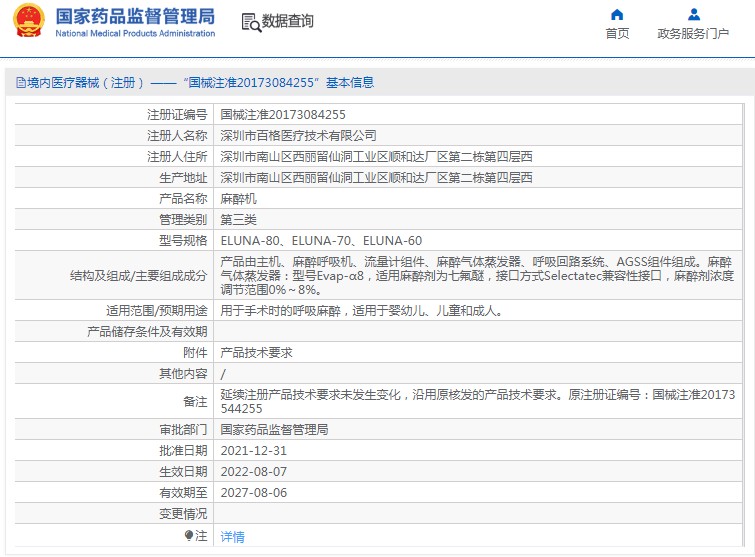Click the lightbulb icon beside 注

click(x=188, y=536)
